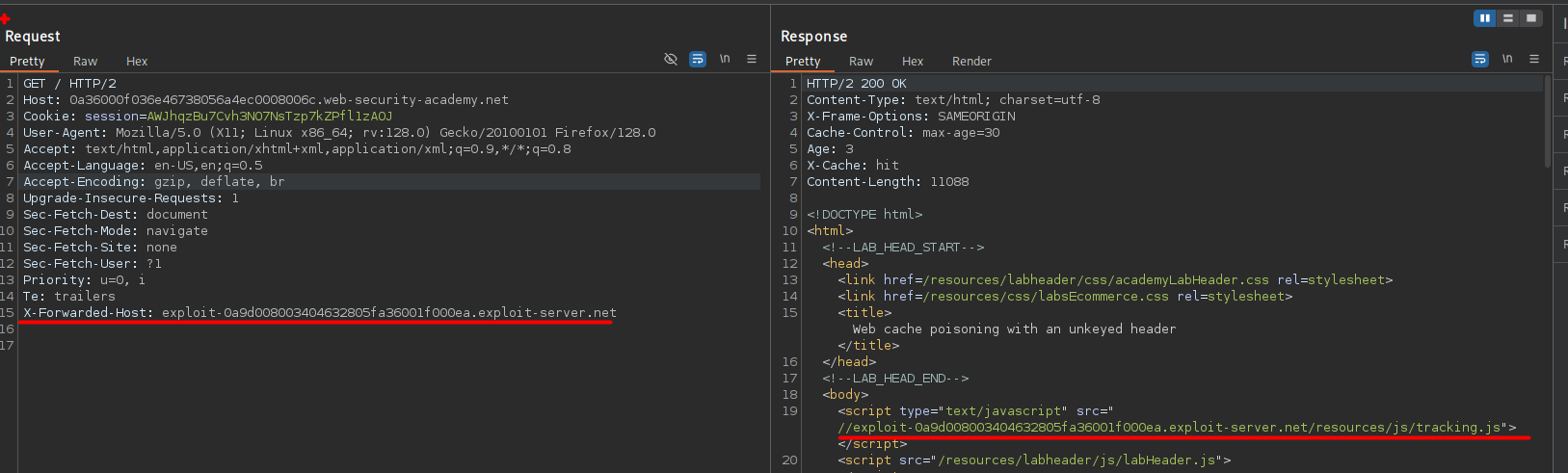Click the Sec-Fetch-Site: none line

(100, 248)
